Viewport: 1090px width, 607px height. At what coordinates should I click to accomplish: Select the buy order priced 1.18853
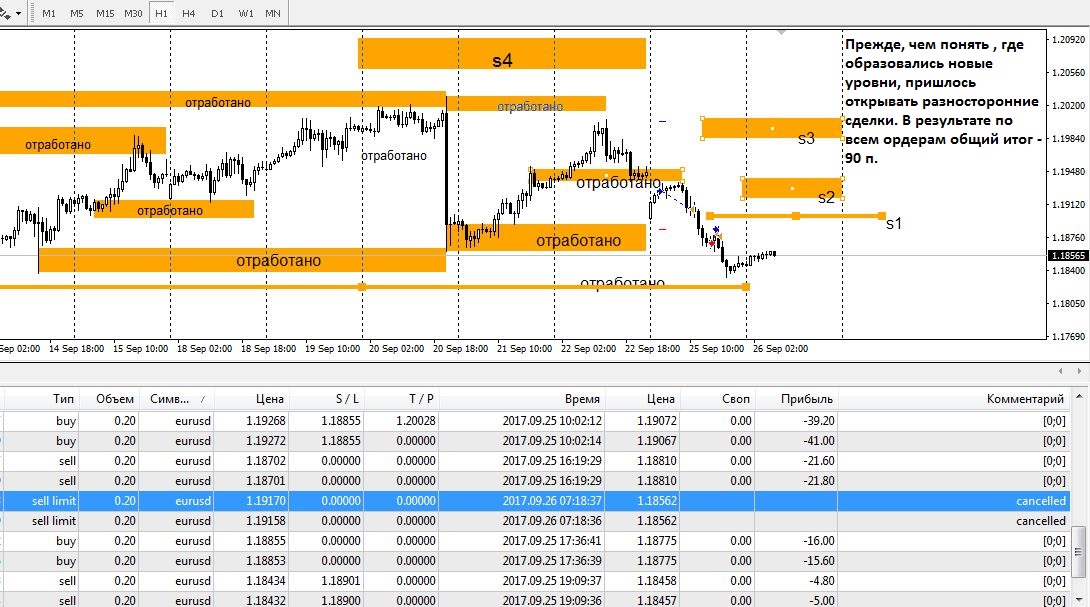(535, 561)
